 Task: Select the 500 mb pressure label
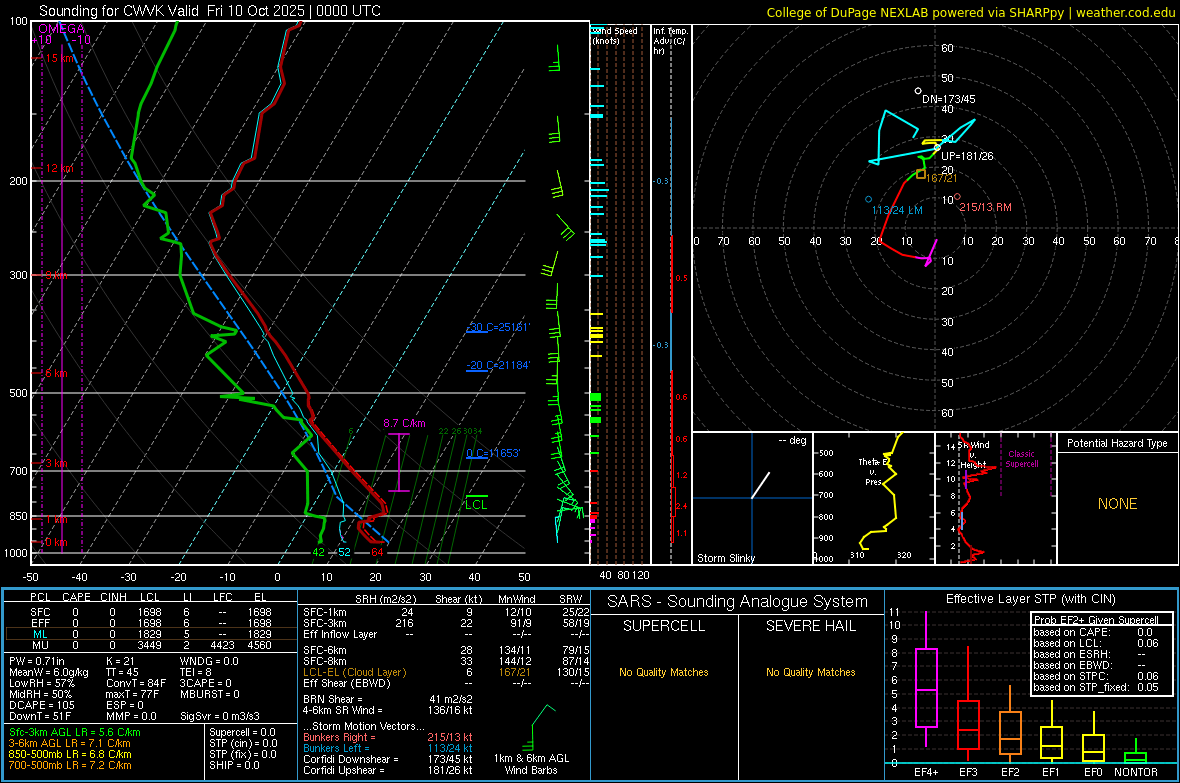click(x=18, y=392)
